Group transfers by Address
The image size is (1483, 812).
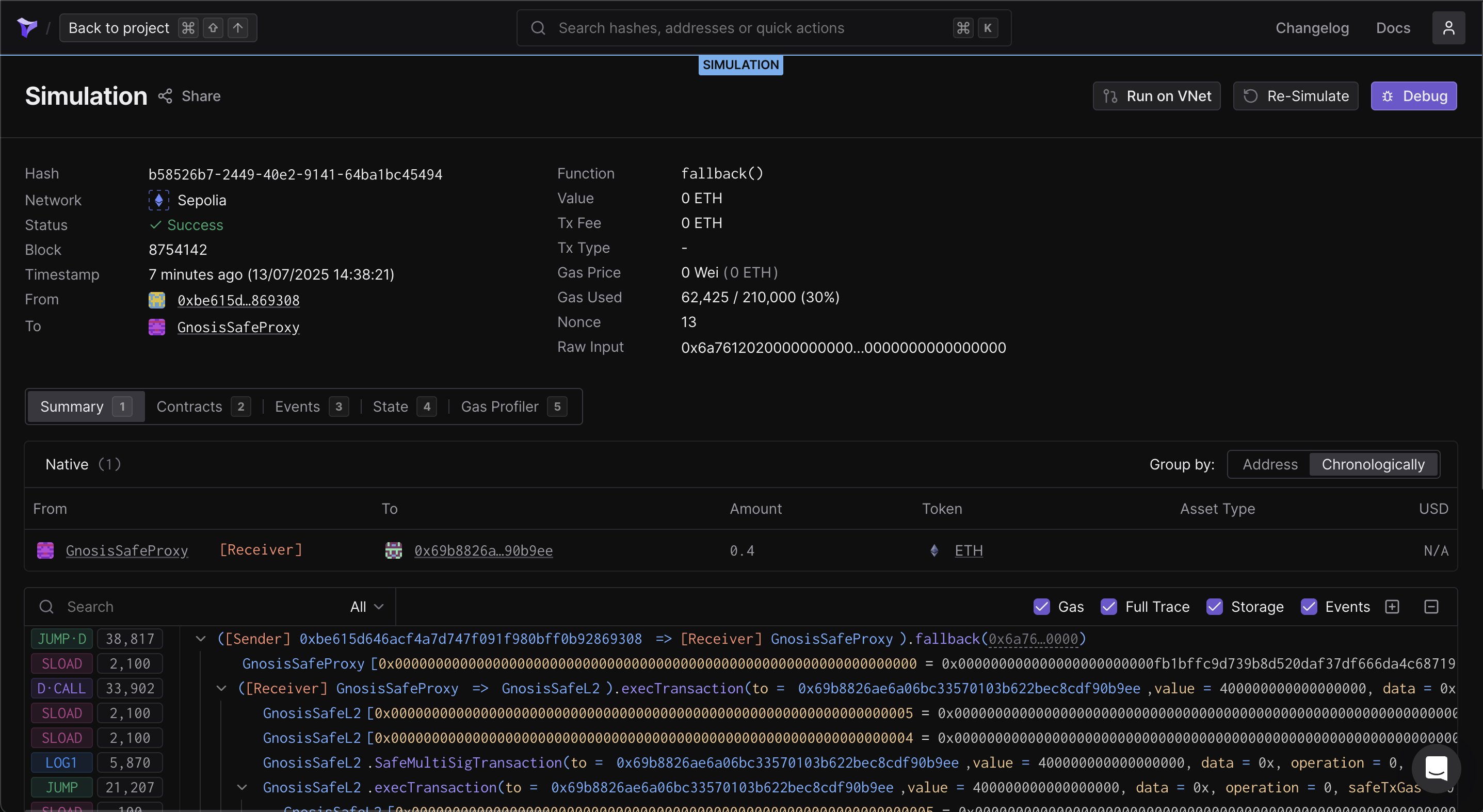[1269, 464]
